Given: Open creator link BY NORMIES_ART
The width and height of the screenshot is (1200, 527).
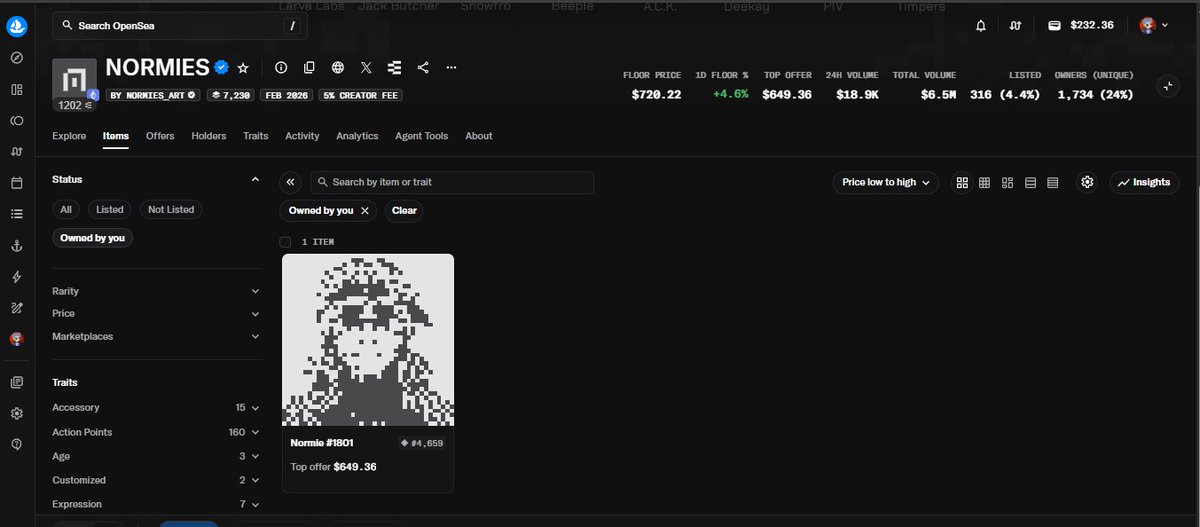Looking at the screenshot, I should click(x=152, y=95).
